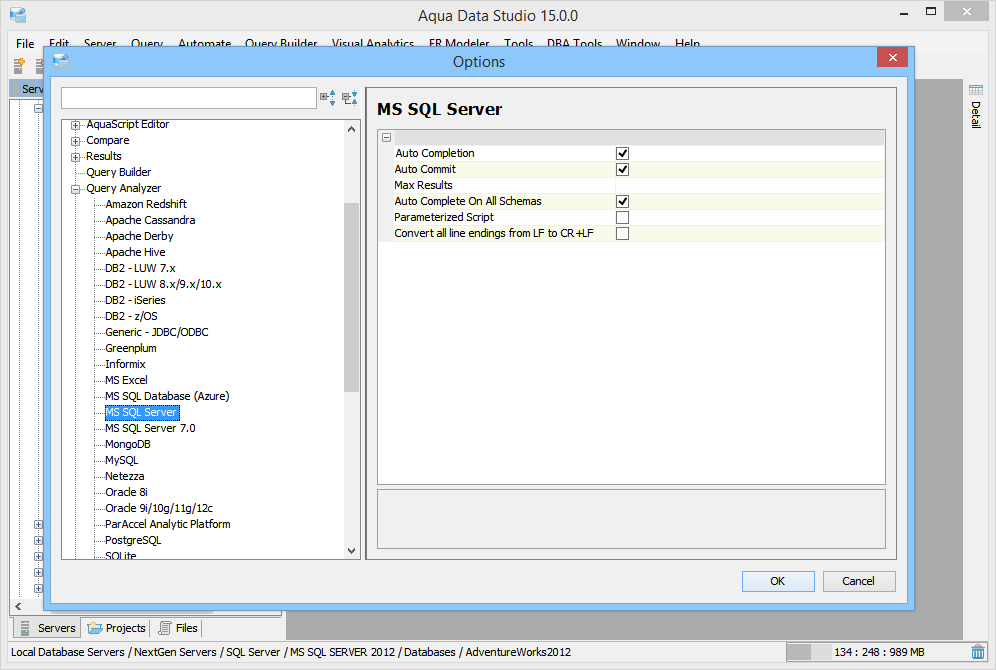Select DB2 - LUW 7.x entry
996x670 pixels.
point(140,268)
